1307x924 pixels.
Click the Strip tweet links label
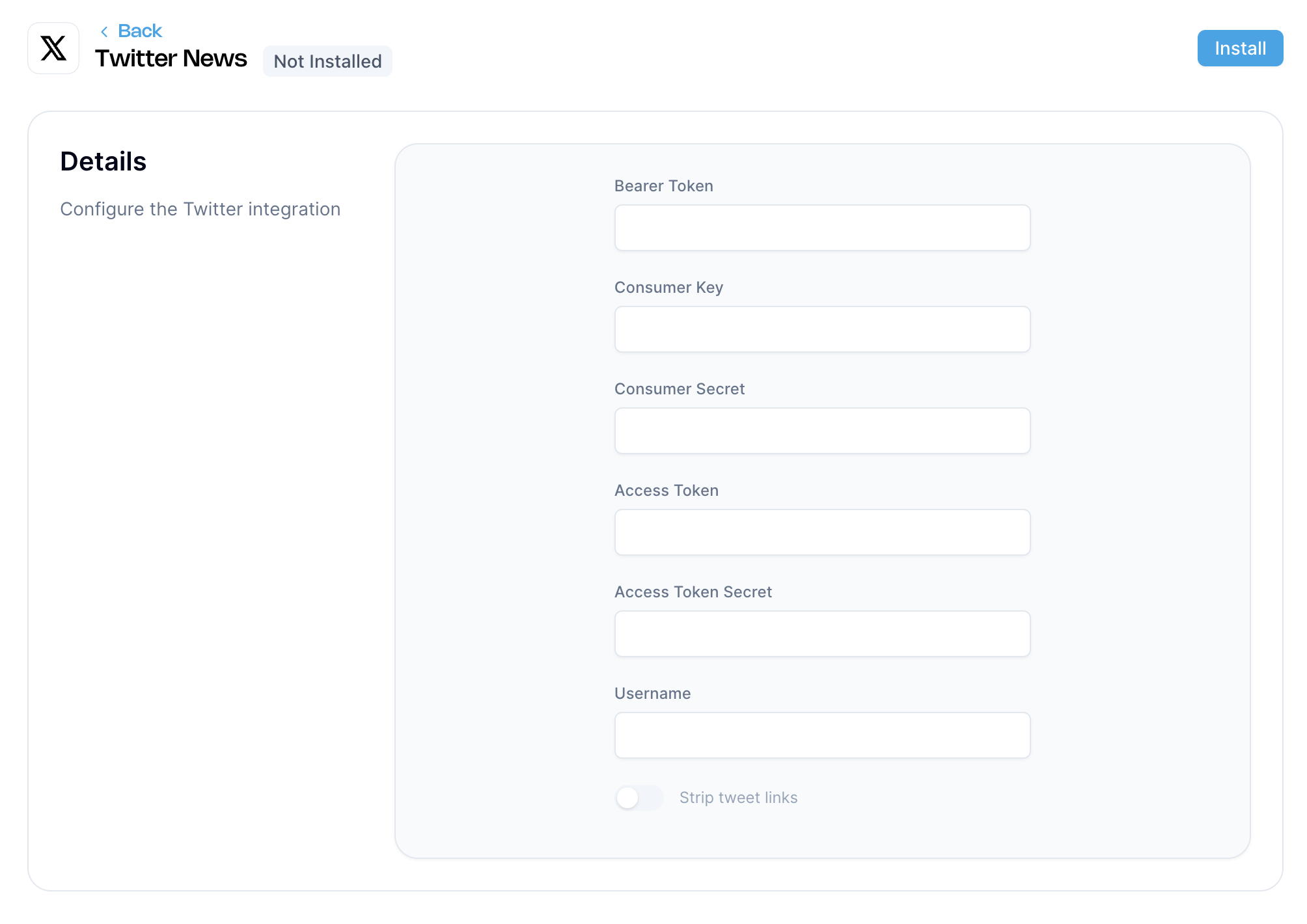[738, 798]
